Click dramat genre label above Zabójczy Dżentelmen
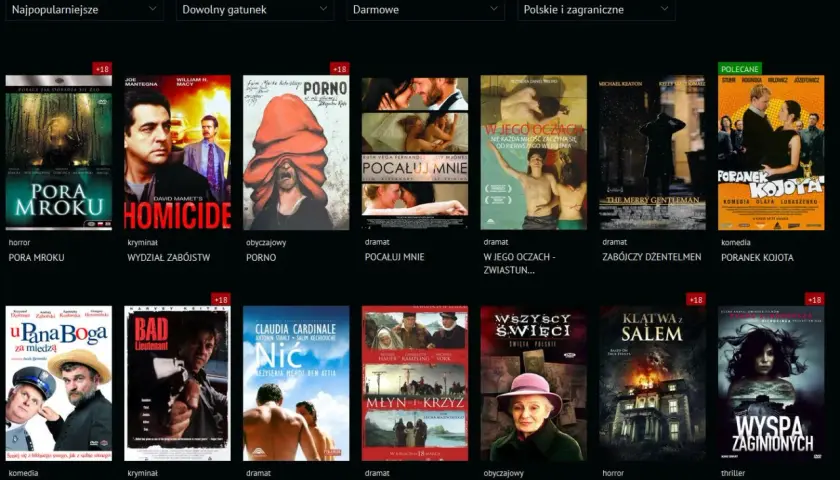This screenshot has width=840, height=480. point(614,242)
